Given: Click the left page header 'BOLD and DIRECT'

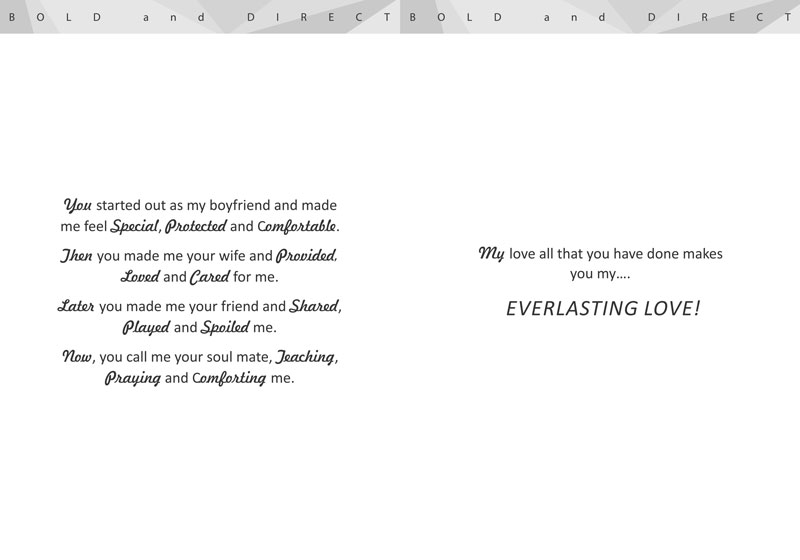Looking at the screenshot, I should (199, 17).
